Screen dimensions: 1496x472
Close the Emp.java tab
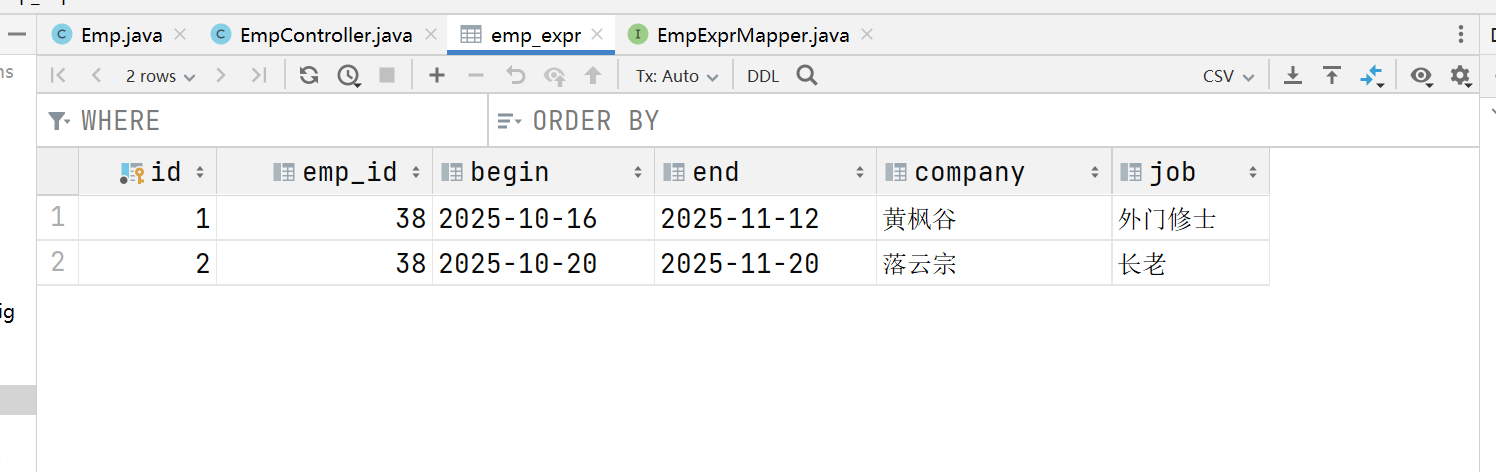click(180, 35)
